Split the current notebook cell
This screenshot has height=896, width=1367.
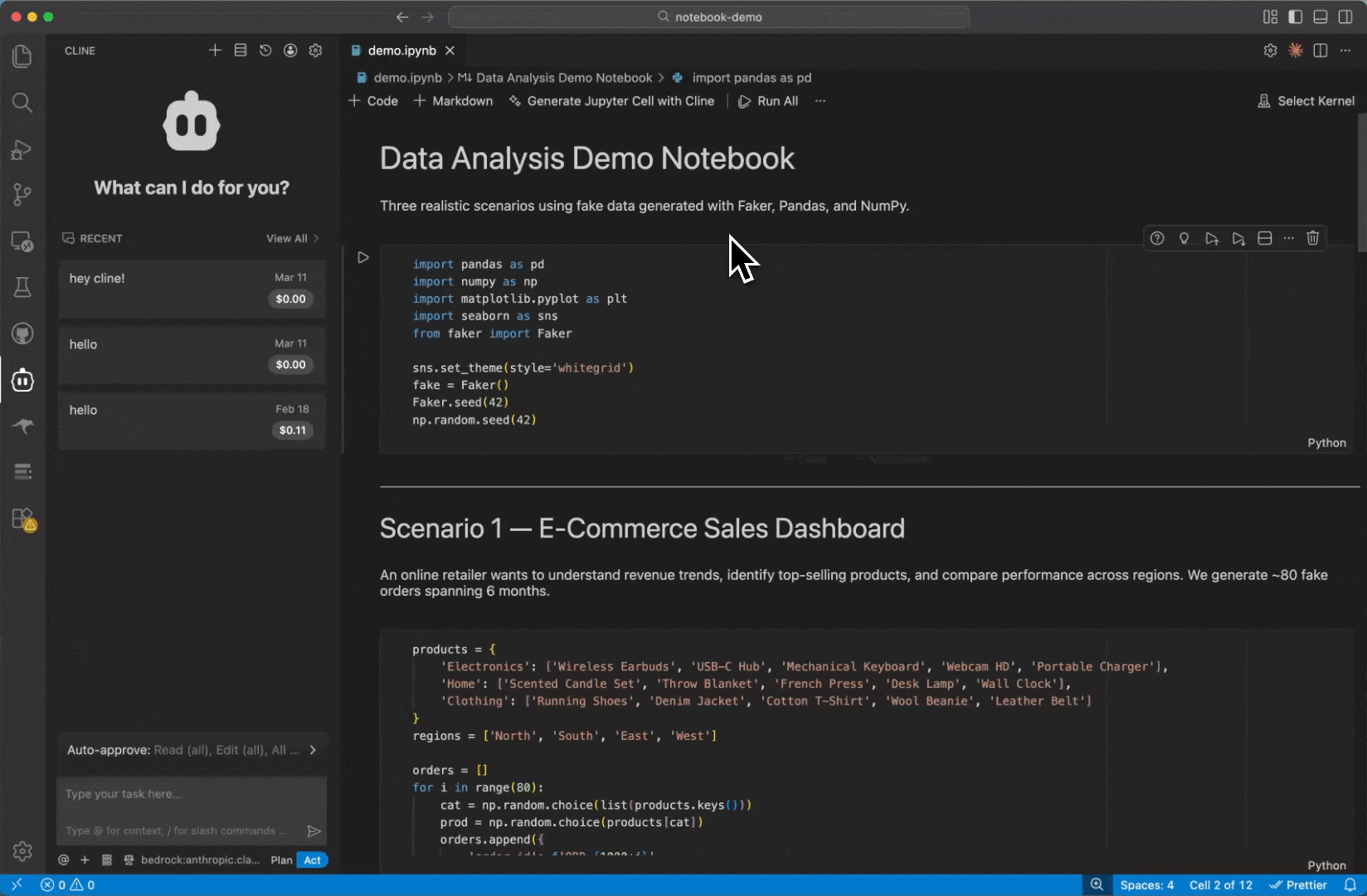(1264, 239)
